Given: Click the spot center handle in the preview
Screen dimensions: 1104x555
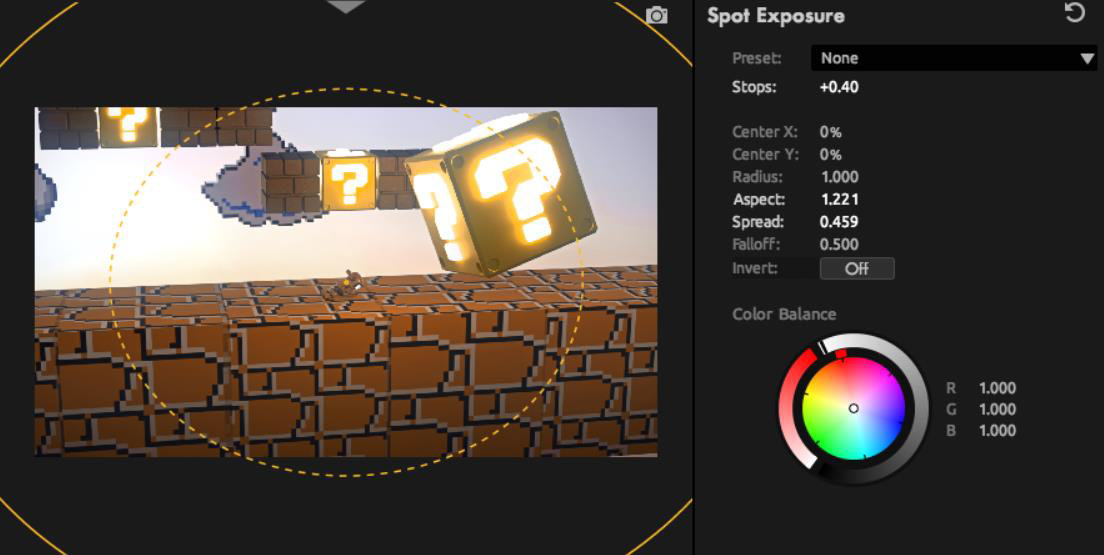Looking at the screenshot, I should (346, 282).
